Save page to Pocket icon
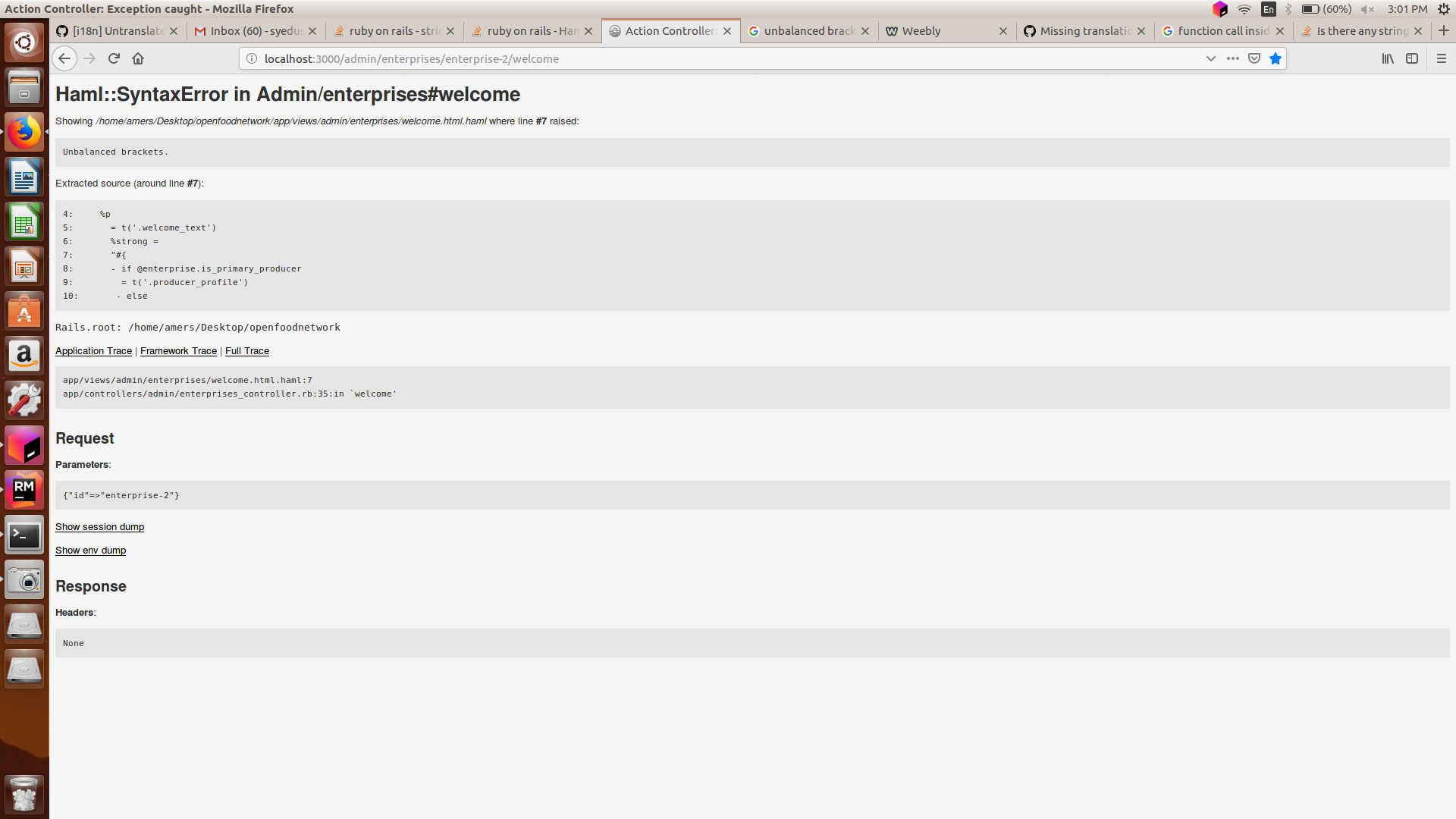 click(x=1254, y=58)
